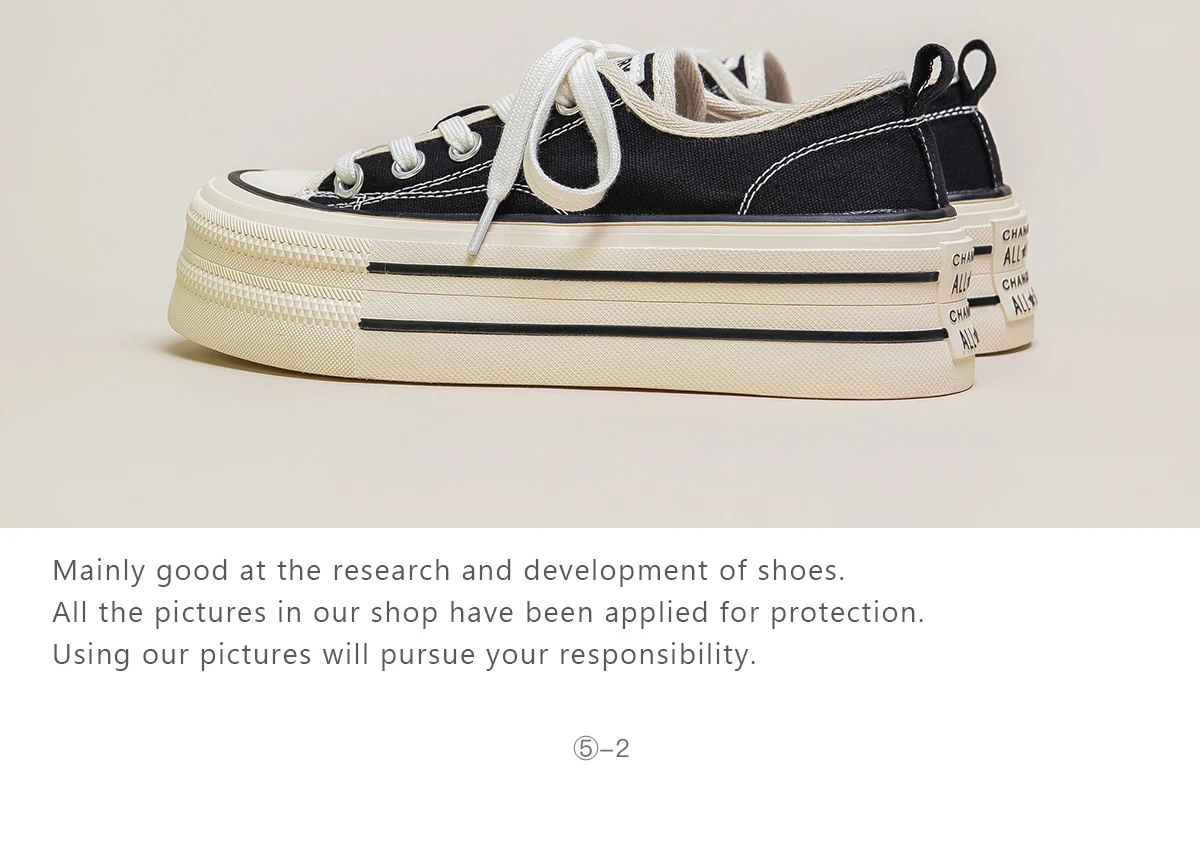This screenshot has height=844, width=1200.
Task: Click the ⑤–2 image number label
Action: coord(601,748)
